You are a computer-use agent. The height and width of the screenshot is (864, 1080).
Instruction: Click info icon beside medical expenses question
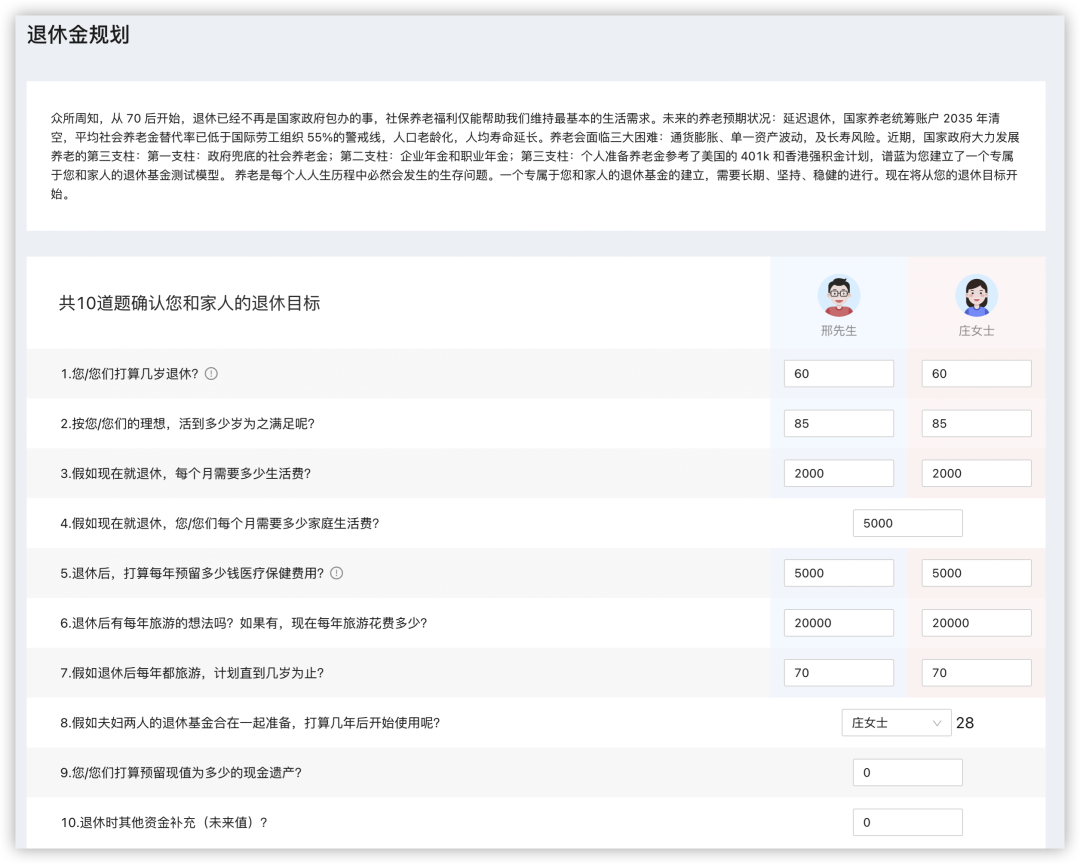click(336, 573)
